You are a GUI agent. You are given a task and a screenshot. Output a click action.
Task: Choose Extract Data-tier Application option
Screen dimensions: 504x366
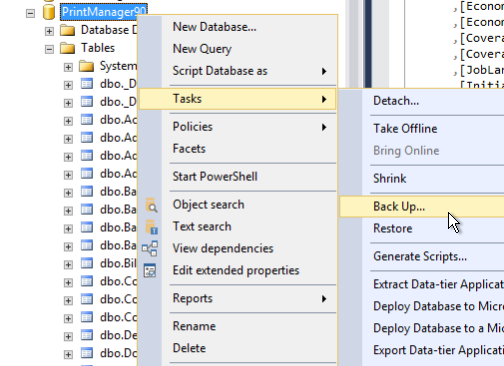[x=422, y=284]
